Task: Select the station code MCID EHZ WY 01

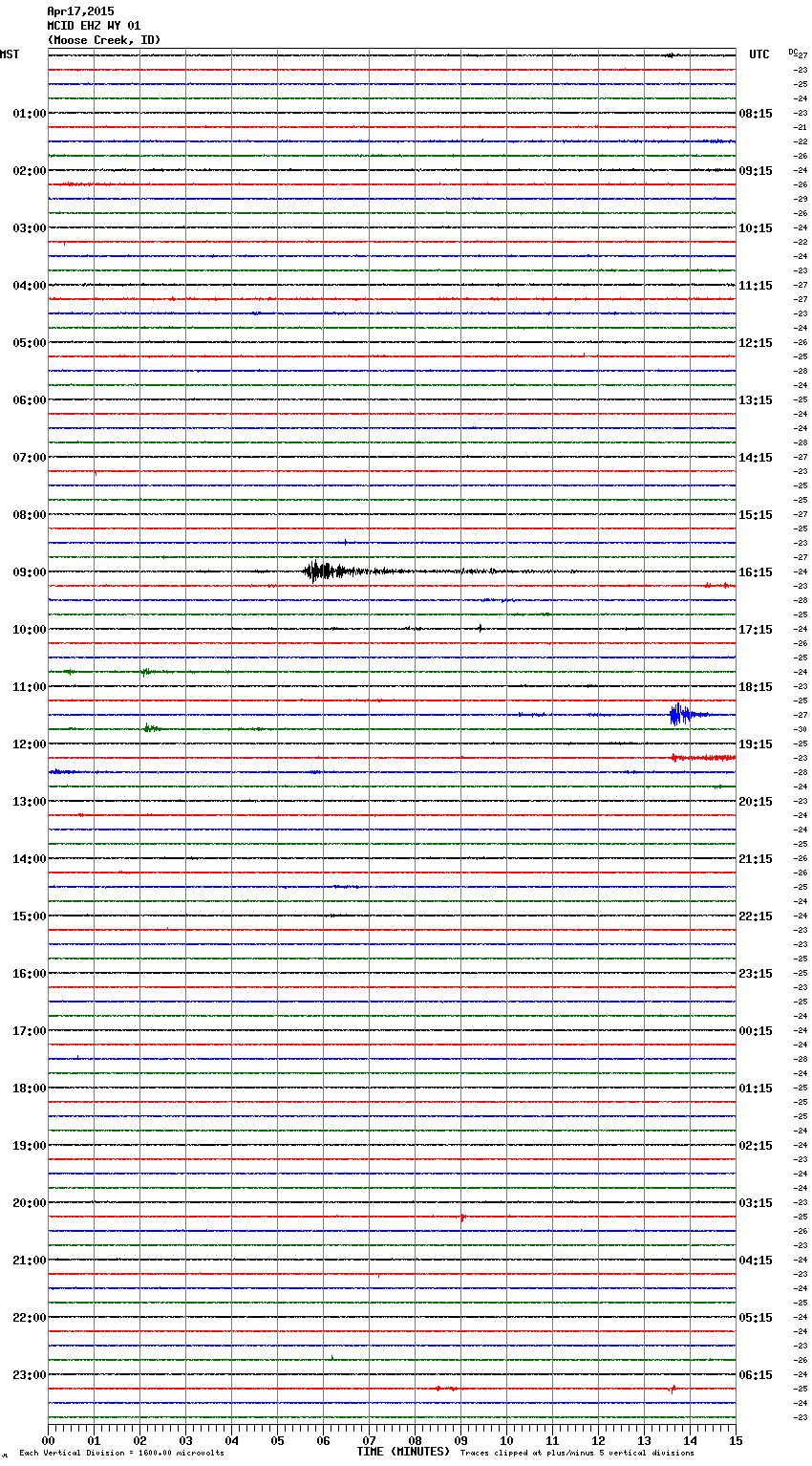Action: click(x=94, y=26)
